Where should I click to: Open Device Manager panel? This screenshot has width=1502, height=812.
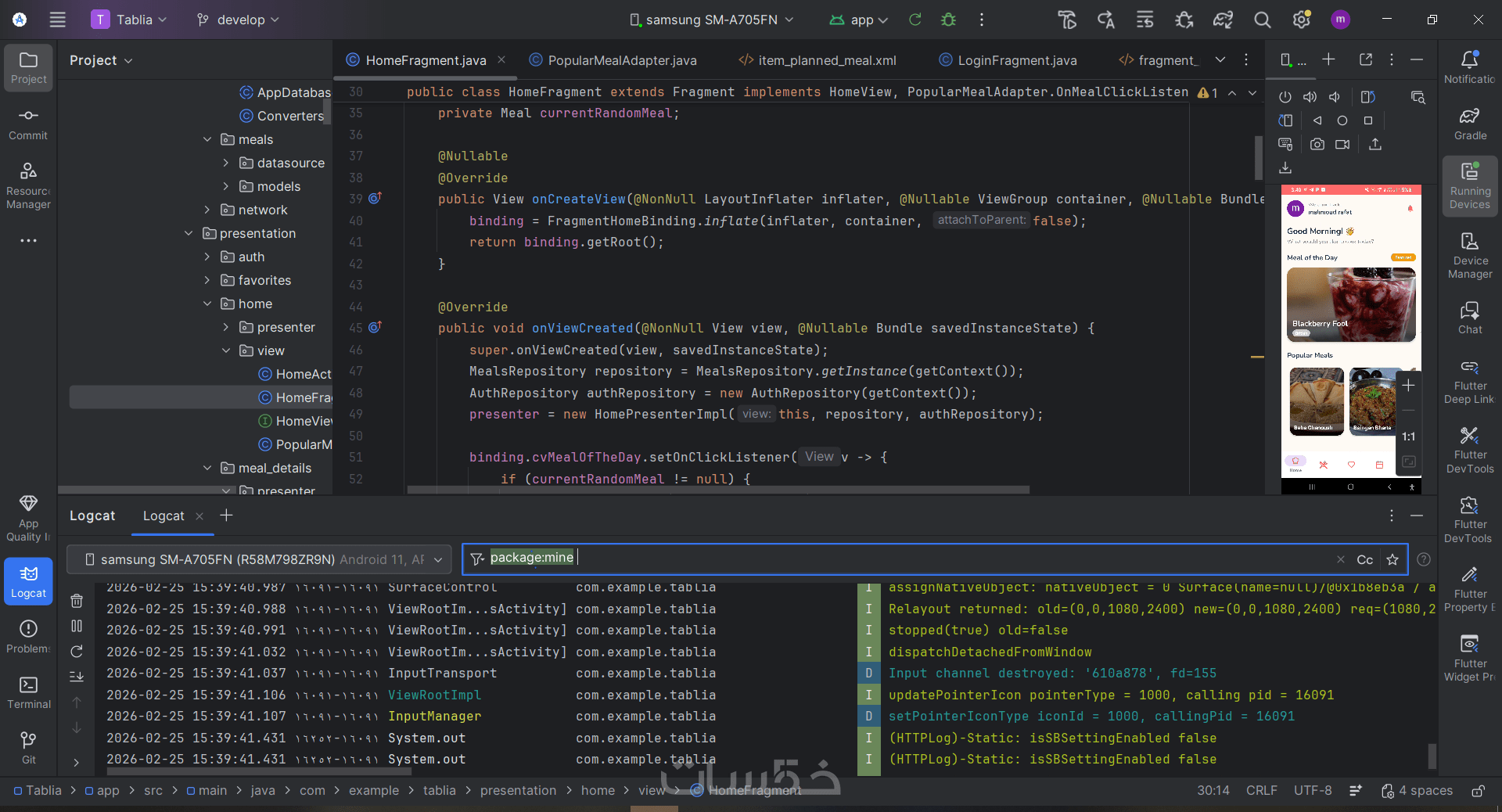pos(1470,255)
